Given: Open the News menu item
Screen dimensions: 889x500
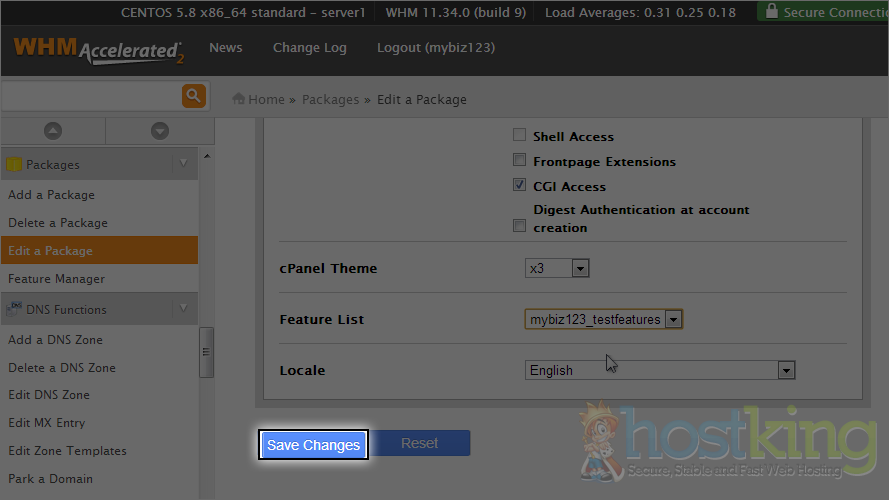Looking at the screenshot, I should [225, 48].
